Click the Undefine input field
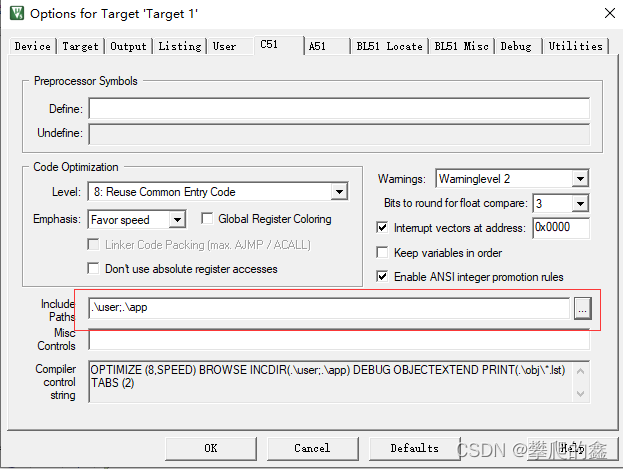The height and width of the screenshot is (469, 623). coord(339,134)
